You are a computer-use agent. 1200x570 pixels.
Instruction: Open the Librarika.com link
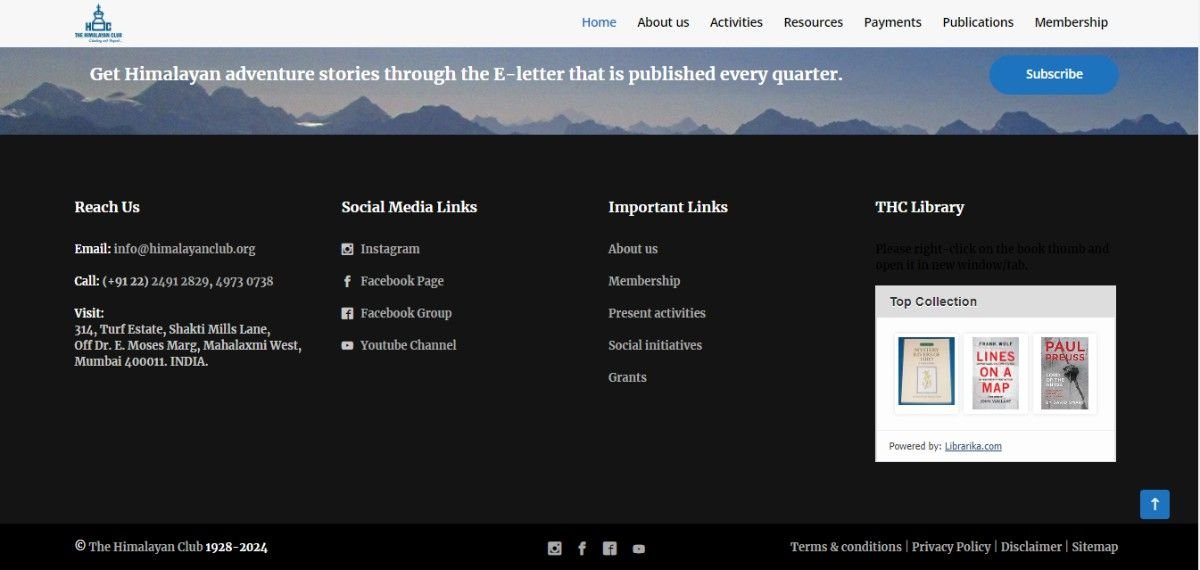(x=972, y=446)
